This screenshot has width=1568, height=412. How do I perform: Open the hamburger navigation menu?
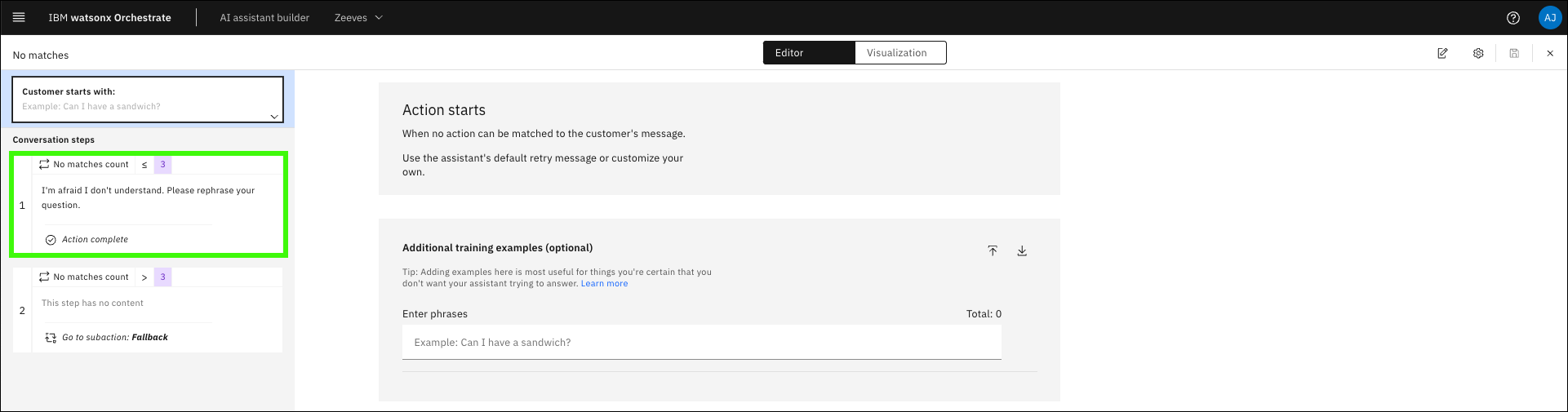[19, 17]
